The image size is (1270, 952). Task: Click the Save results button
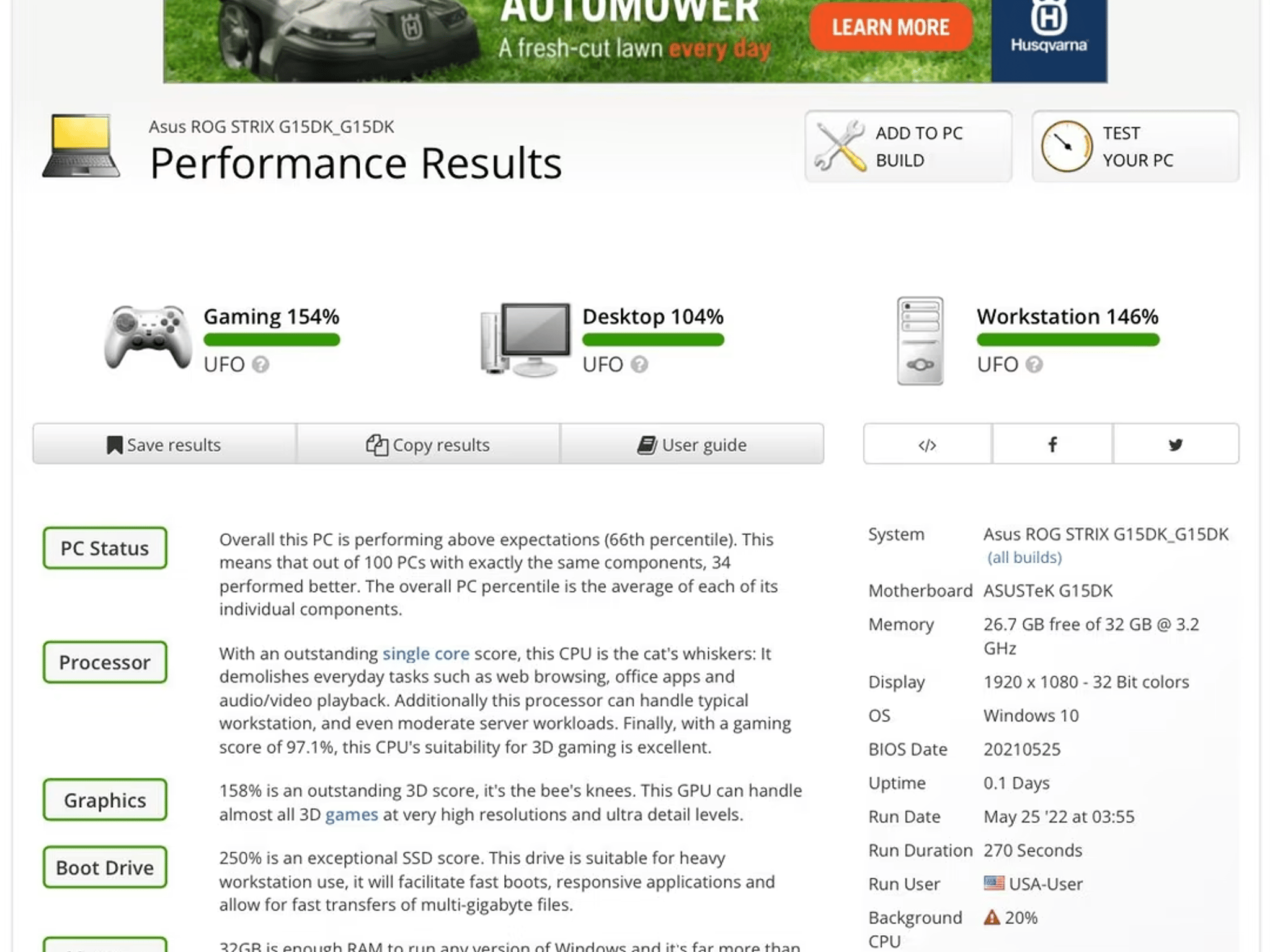click(164, 444)
